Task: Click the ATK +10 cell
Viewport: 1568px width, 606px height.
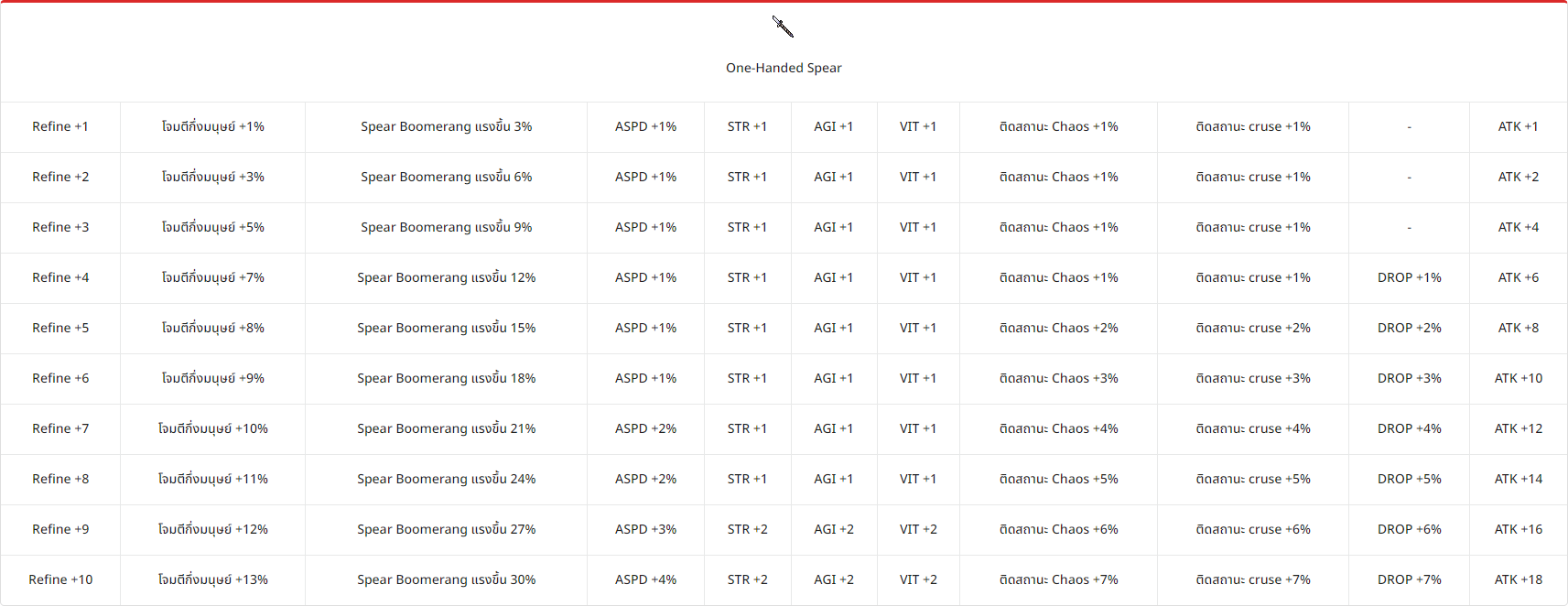Action: tap(1518, 378)
